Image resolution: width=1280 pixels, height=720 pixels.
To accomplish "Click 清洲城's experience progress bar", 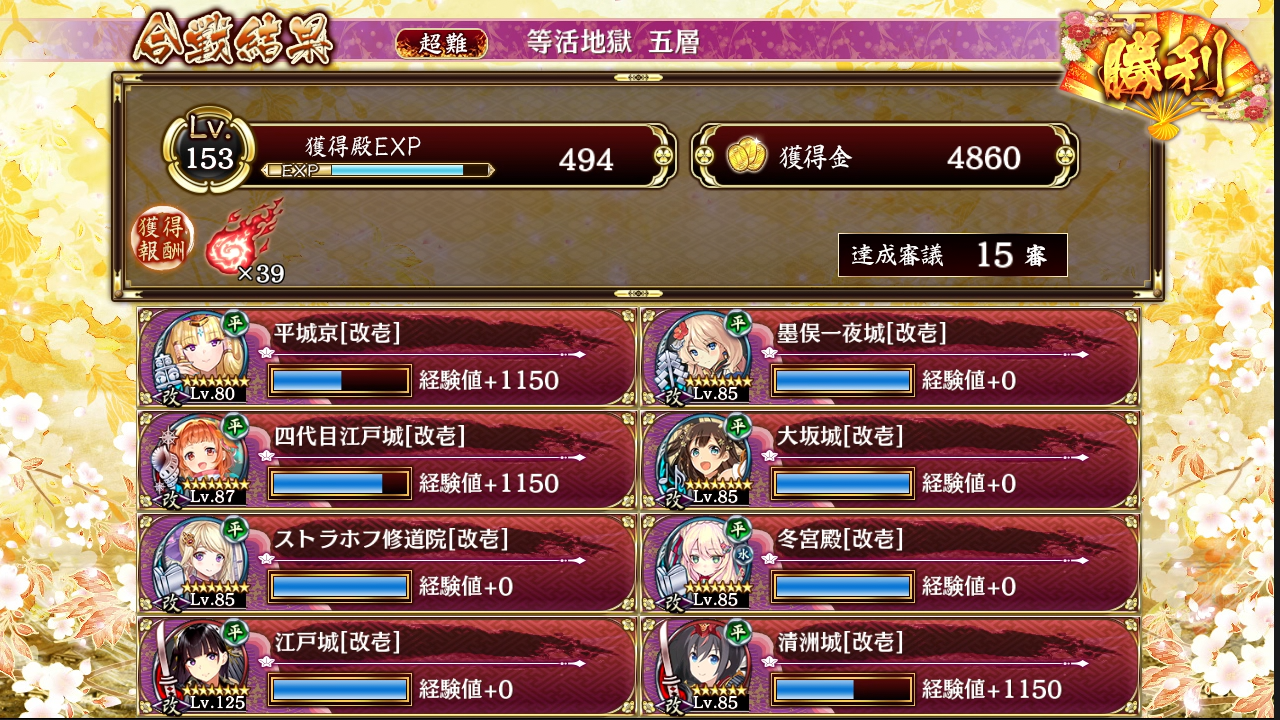I will (843, 689).
